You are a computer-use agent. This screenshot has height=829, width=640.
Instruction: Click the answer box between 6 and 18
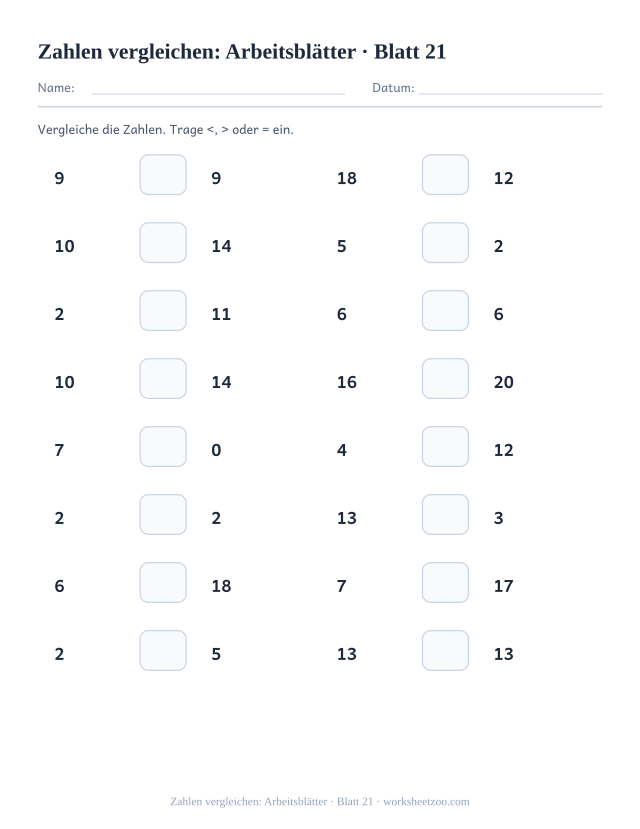point(163,583)
